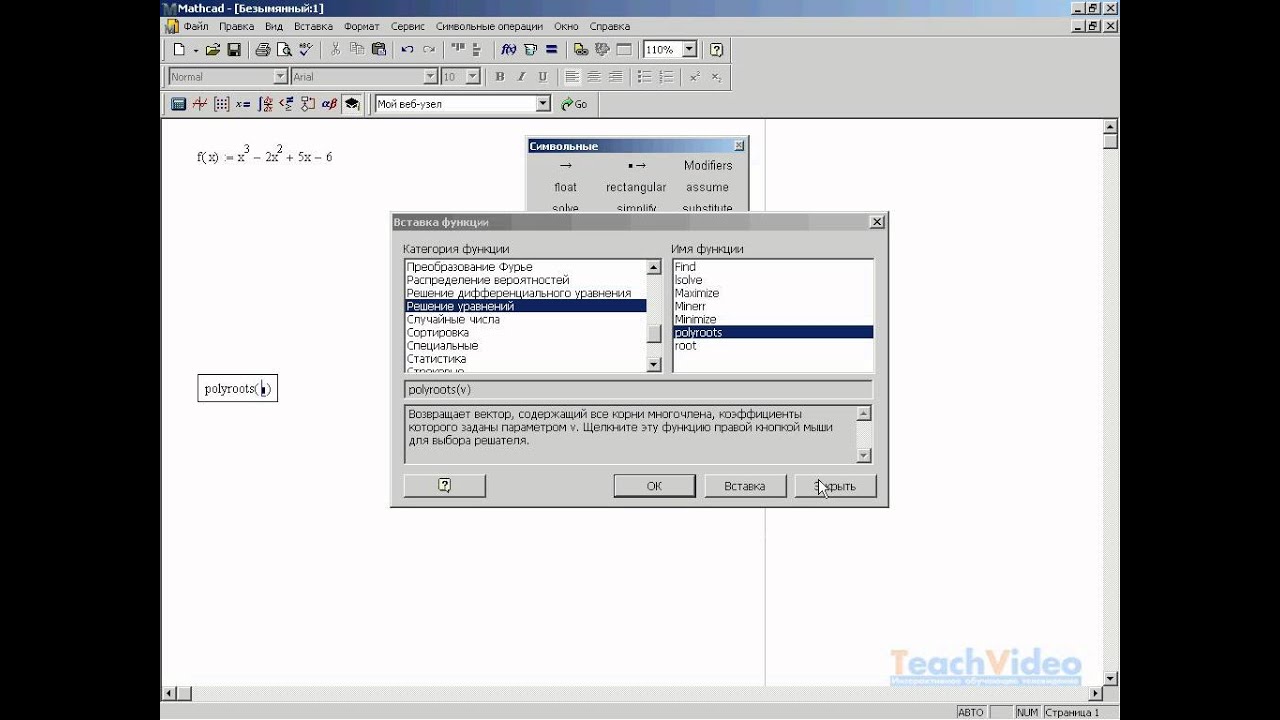Toggle underline text formatting
The width and height of the screenshot is (1280, 720).
coord(543,76)
